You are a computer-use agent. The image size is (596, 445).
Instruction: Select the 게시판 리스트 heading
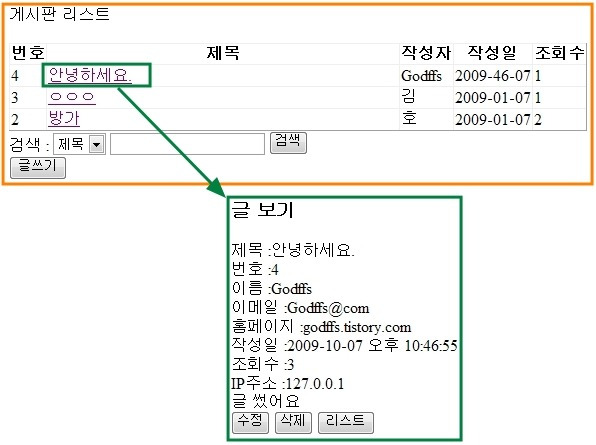[x=60, y=14]
